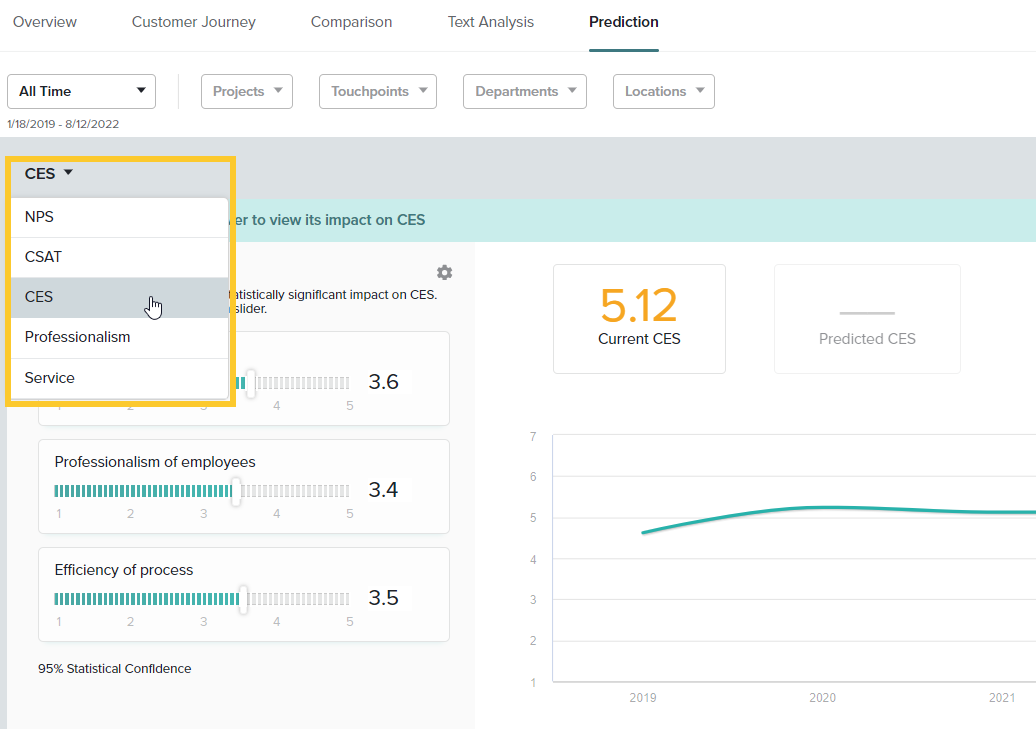1036x729 pixels.
Task: Open the settings gear icon
Action: click(x=445, y=273)
